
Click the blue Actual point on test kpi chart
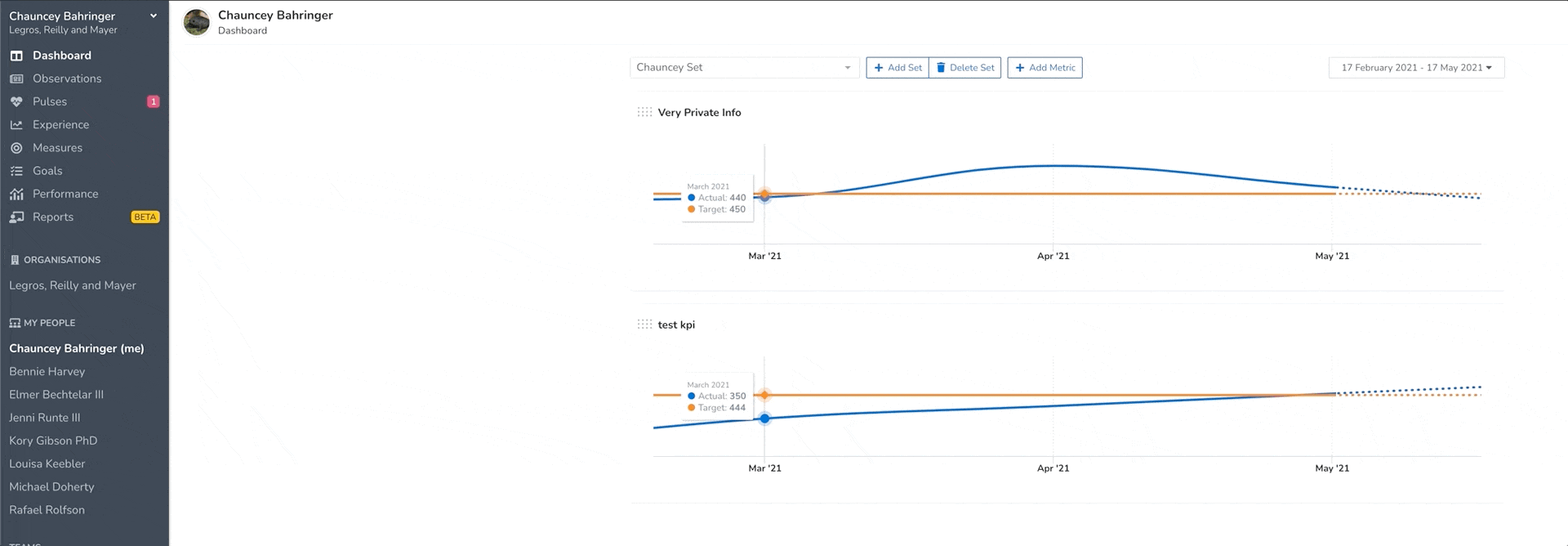pyautogui.click(x=764, y=418)
